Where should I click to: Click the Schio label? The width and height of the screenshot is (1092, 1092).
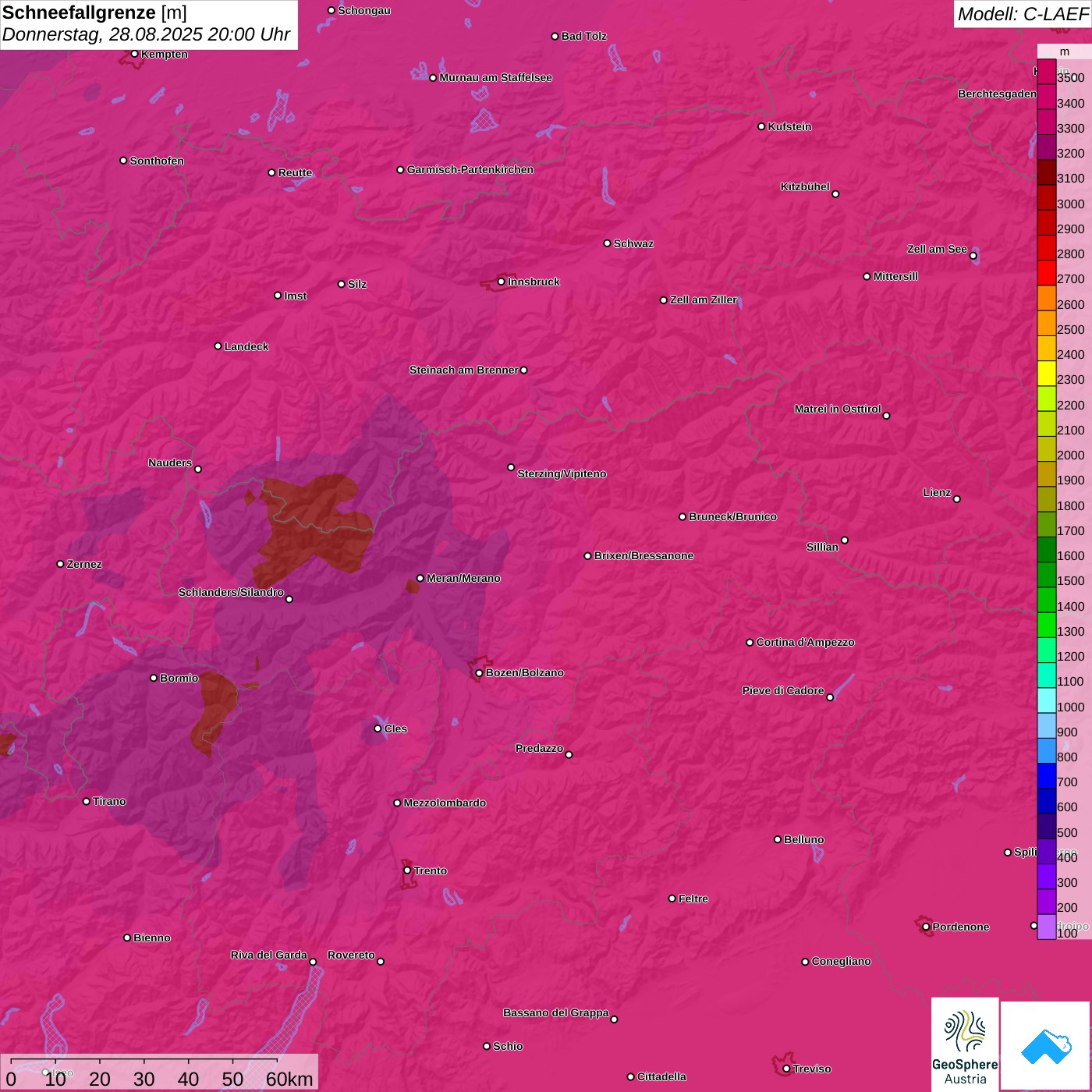(508, 1046)
